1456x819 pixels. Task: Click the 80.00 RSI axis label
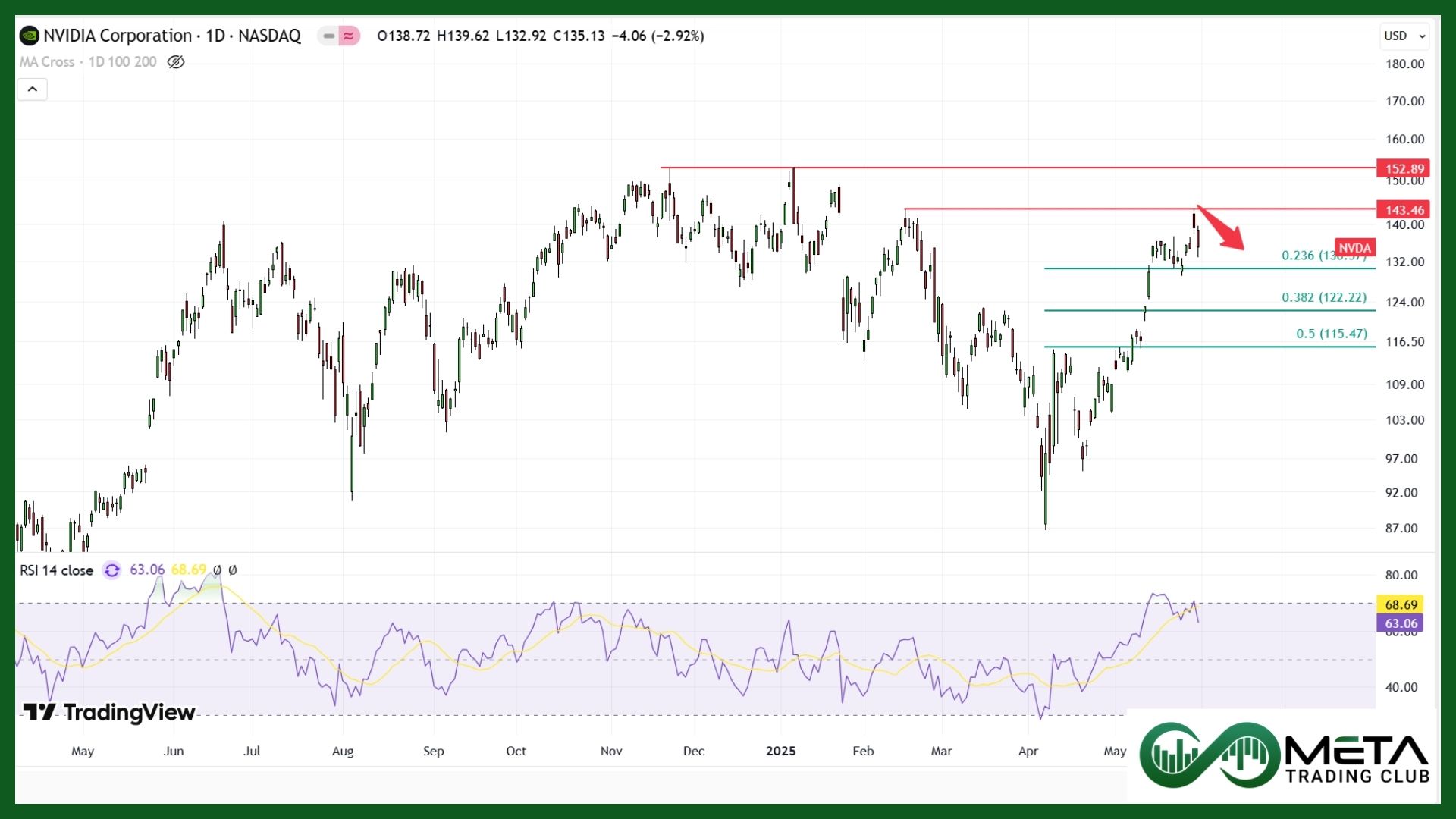point(1401,575)
